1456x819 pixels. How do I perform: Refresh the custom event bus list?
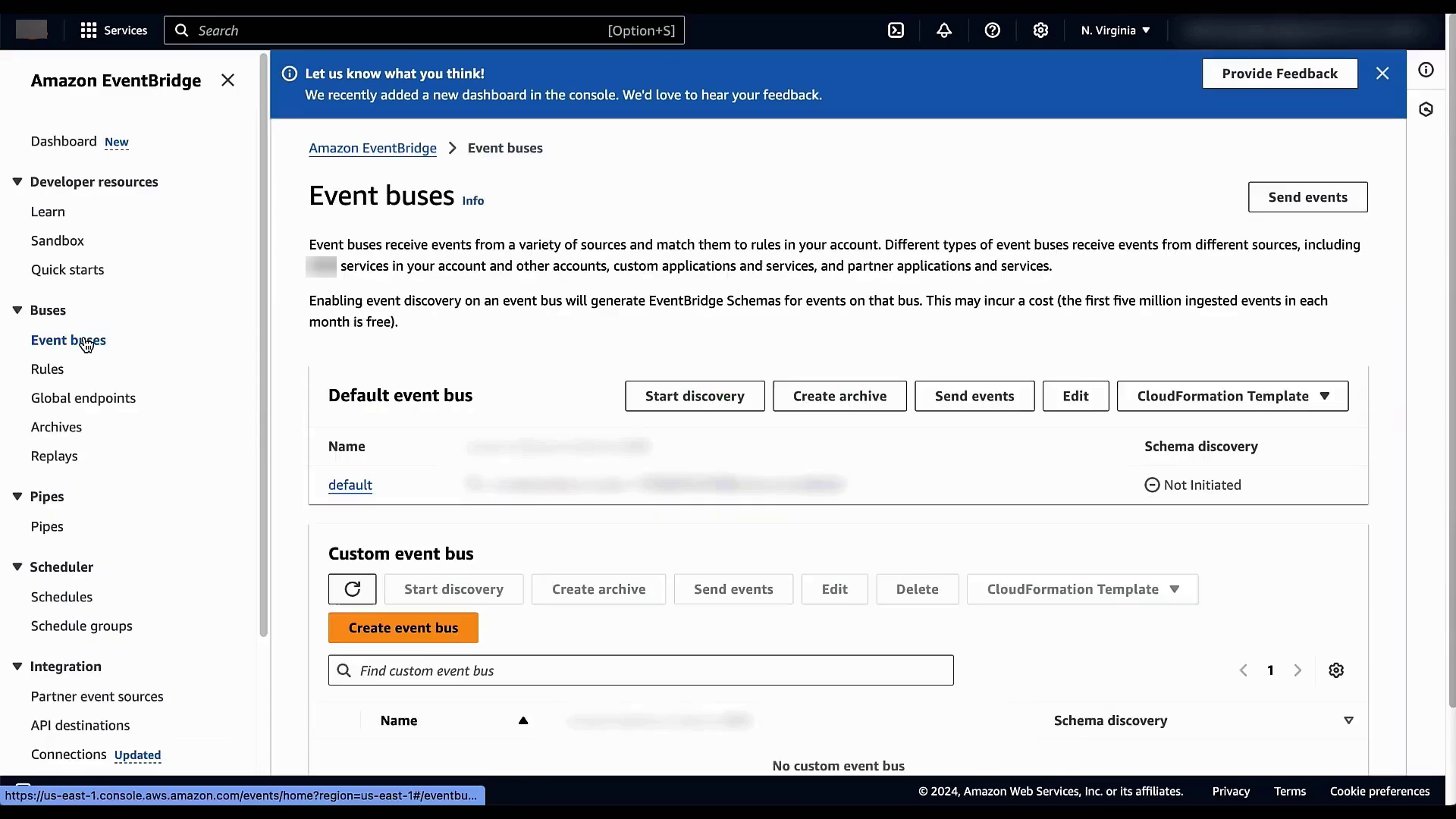click(352, 589)
